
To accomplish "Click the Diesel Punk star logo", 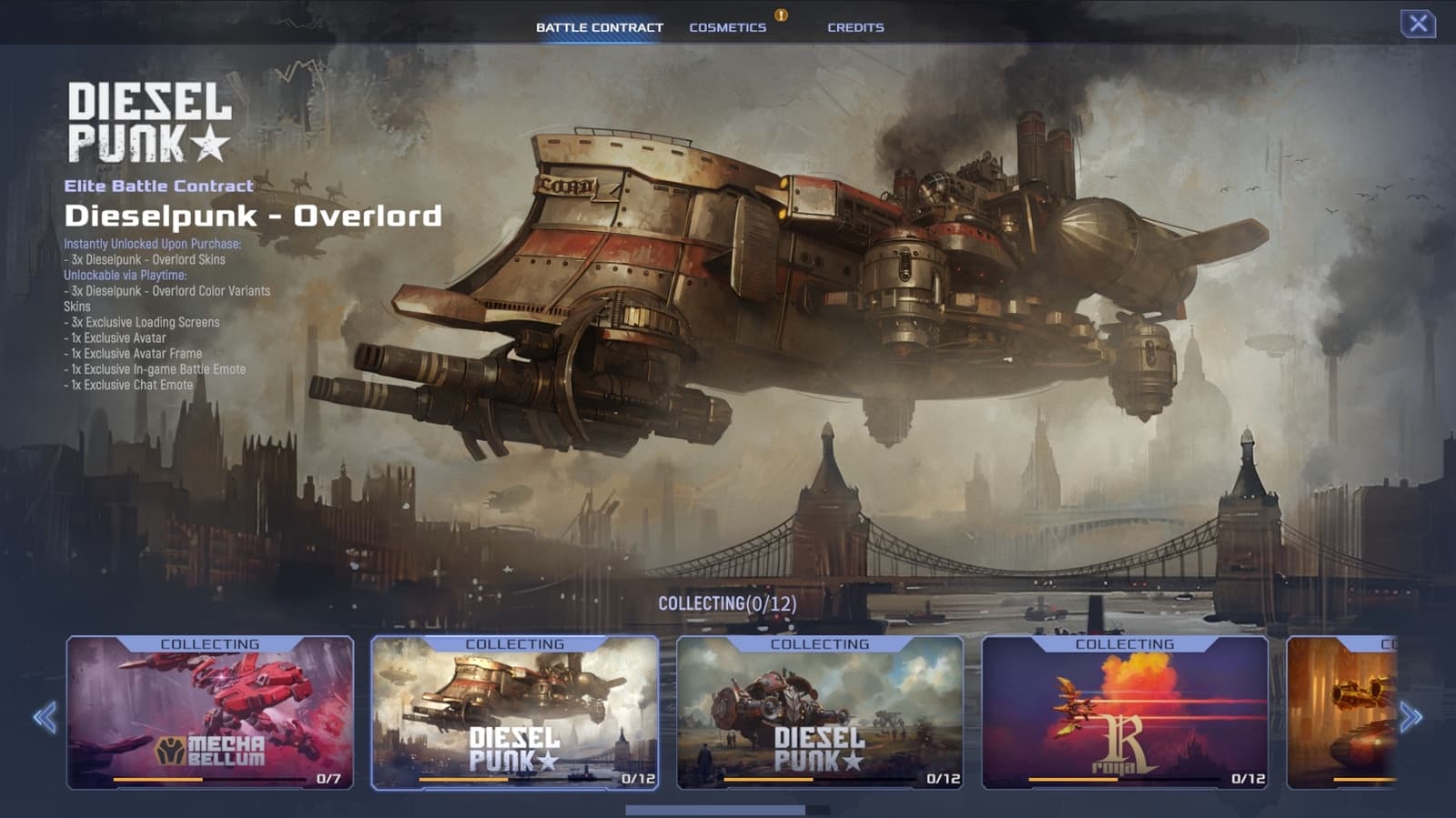I will coord(150,123).
